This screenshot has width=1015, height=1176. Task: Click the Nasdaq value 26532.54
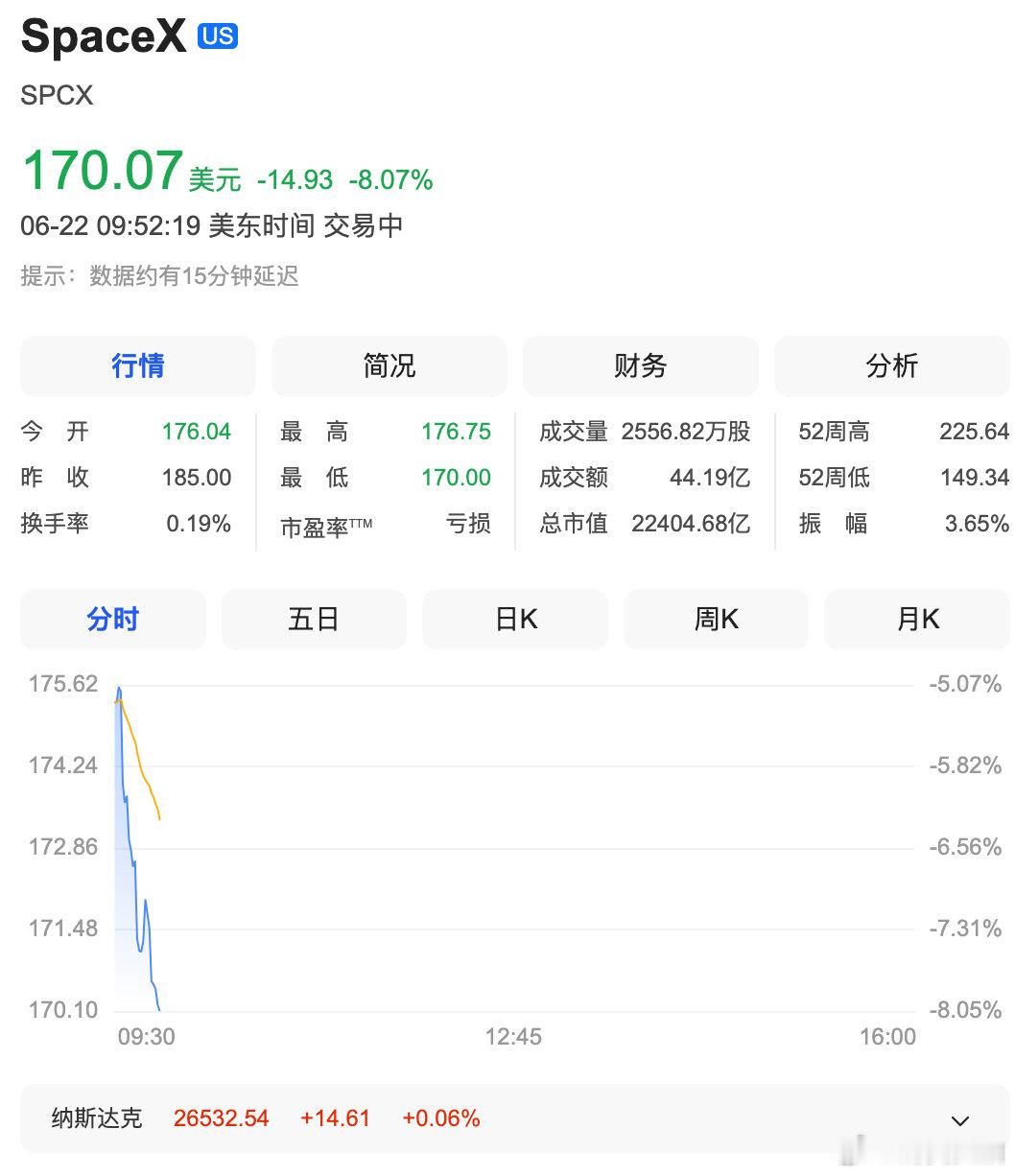click(x=222, y=1118)
